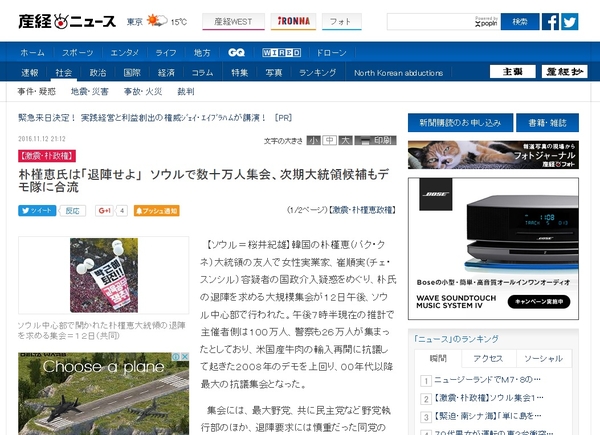Click the Tokyo weather sun icon
This screenshot has height=435, width=600.
157,20
